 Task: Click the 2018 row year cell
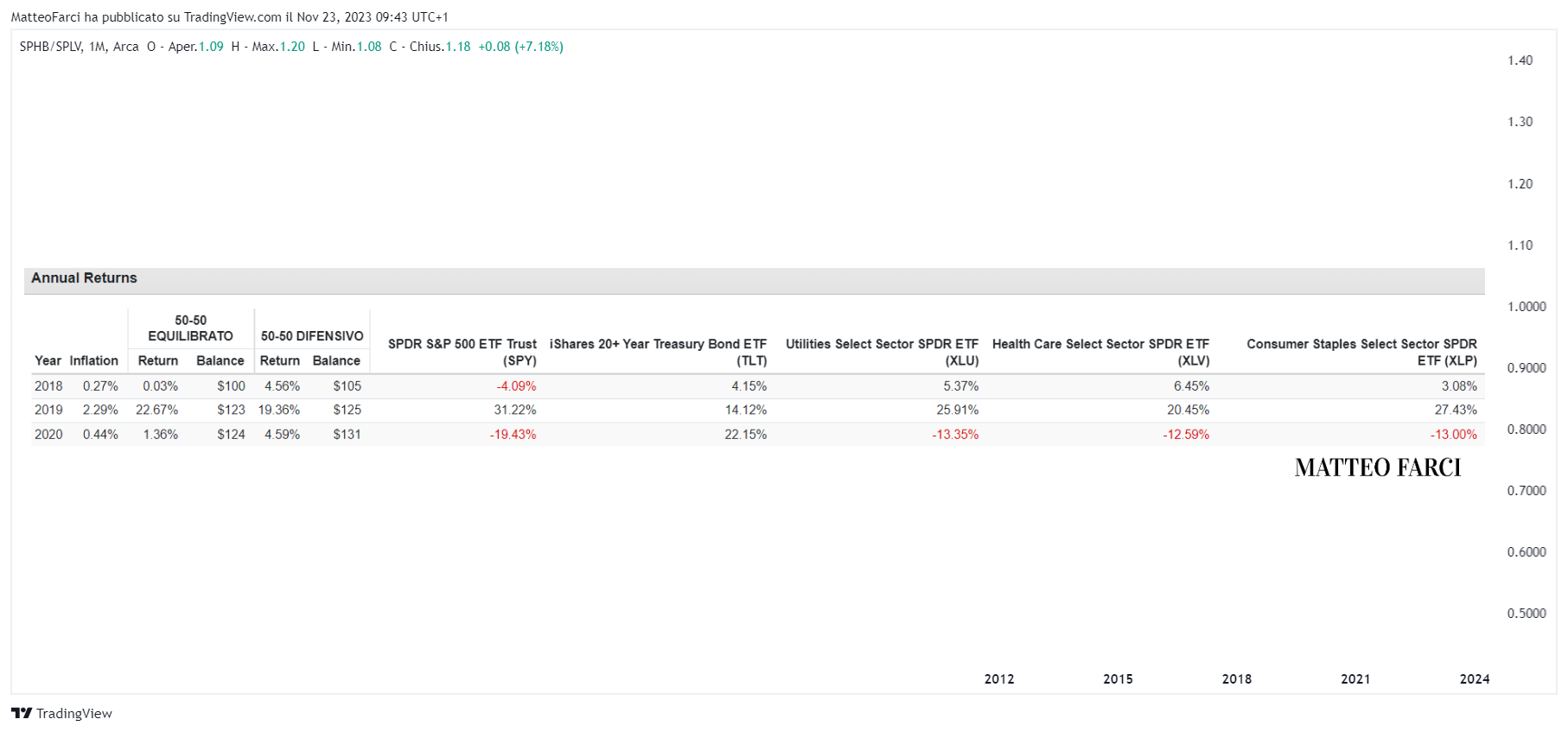pyautogui.click(x=48, y=386)
